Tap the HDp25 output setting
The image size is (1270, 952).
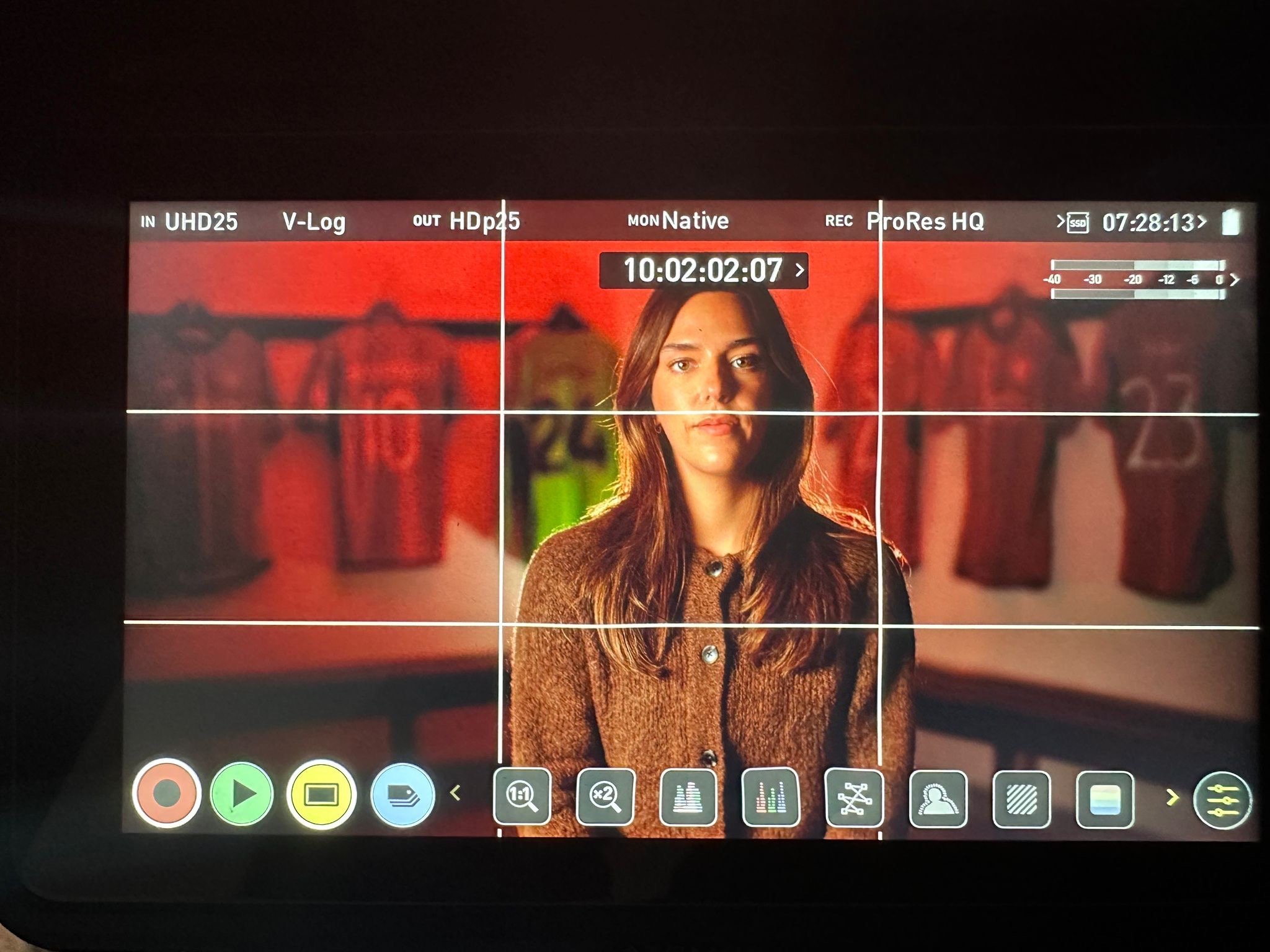click(484, 221)
